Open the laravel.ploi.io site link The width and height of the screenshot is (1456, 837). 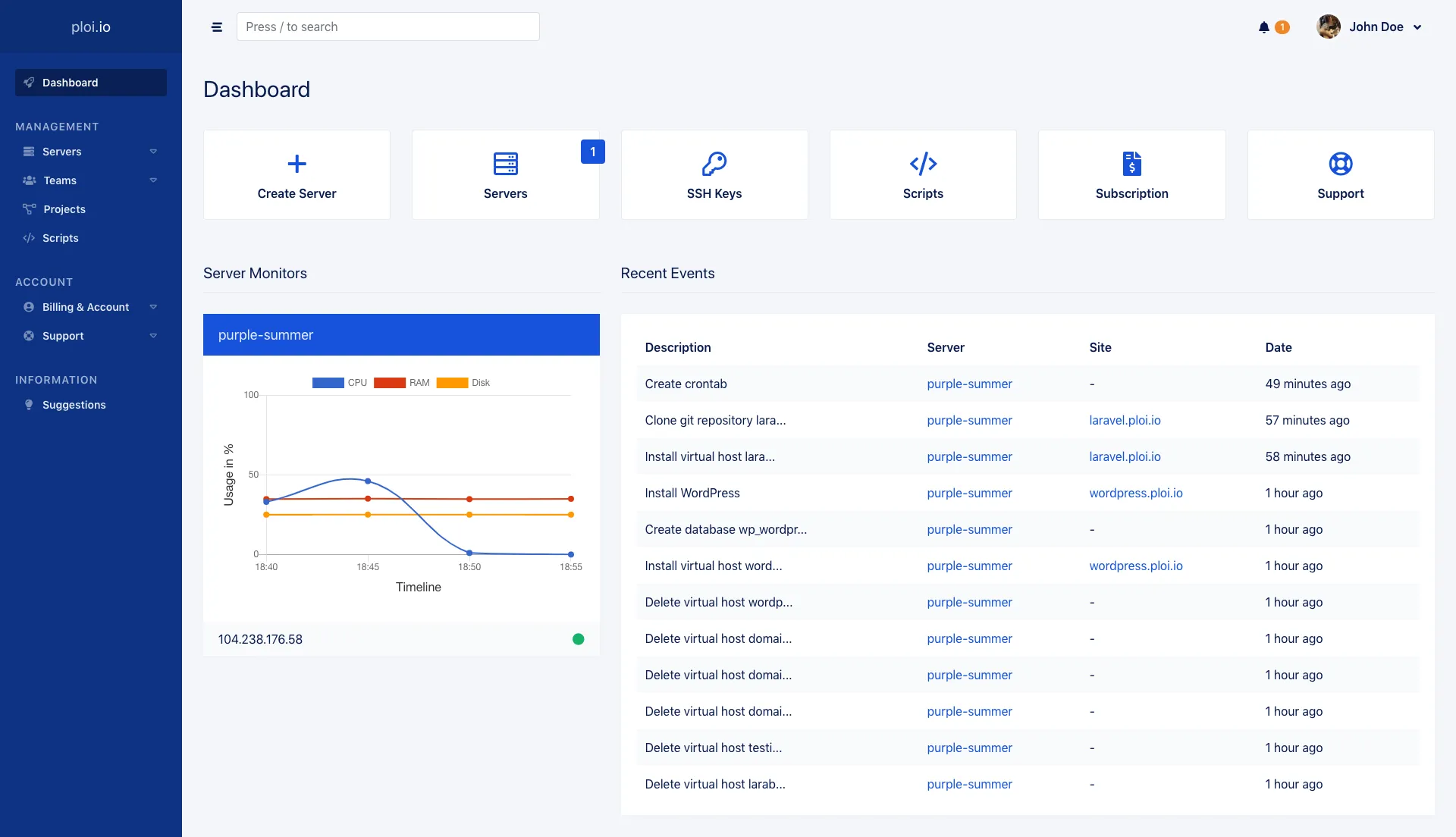[1125, 420]
